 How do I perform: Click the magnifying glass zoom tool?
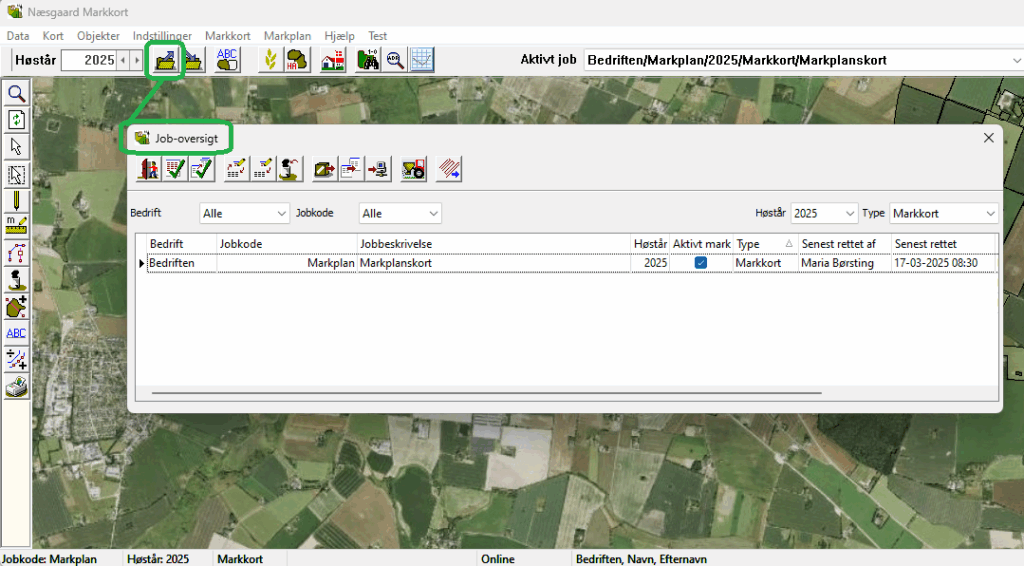pyautogui.click(x=16, y=94)
